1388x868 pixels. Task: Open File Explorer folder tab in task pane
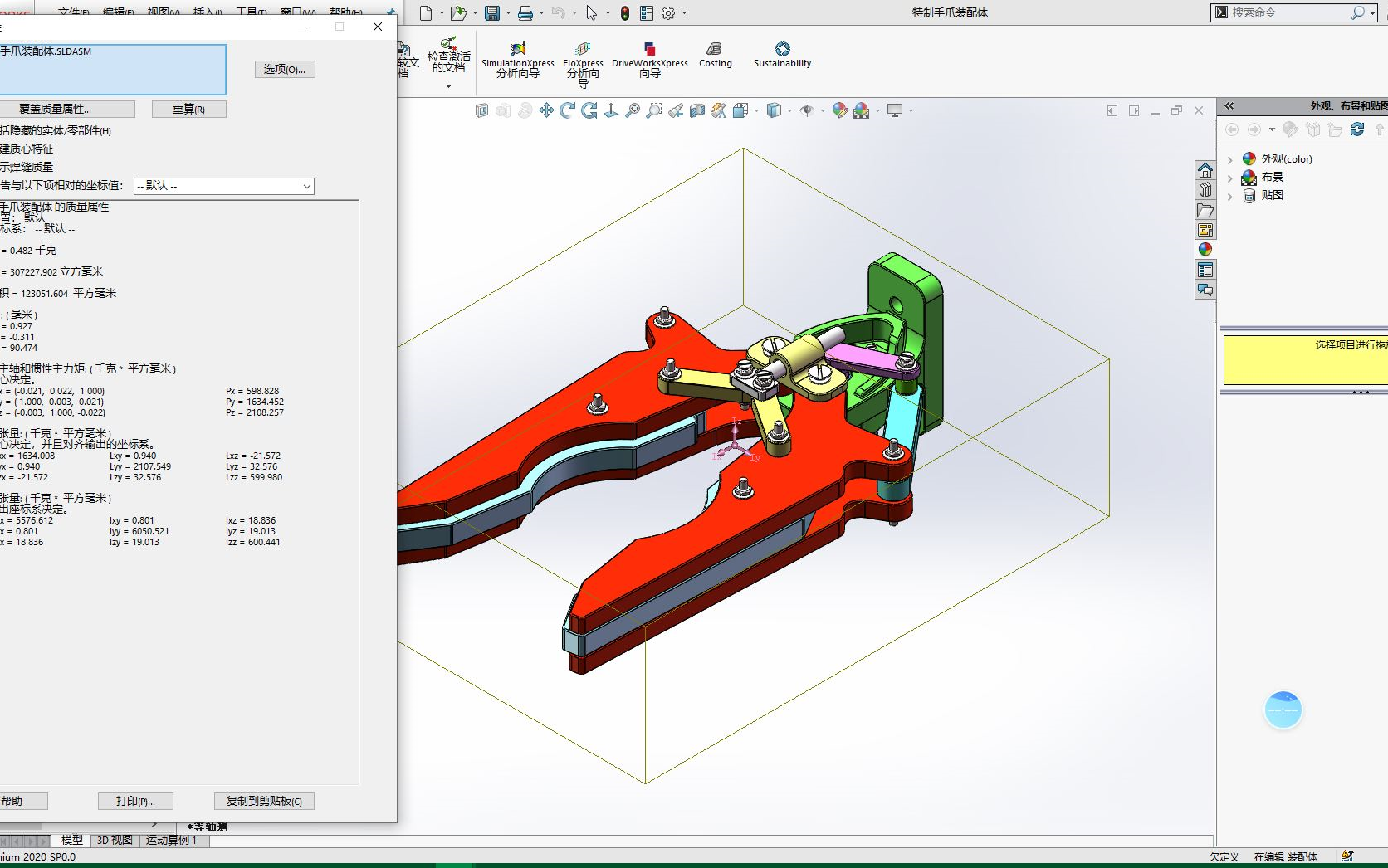[x=1205, y=210]
